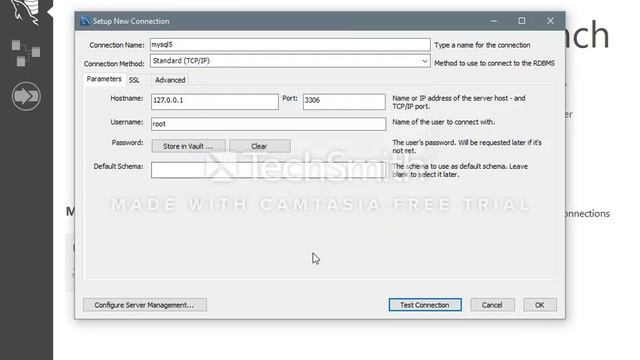
Task: Cancel the new connection setup
Action: [492, 305]
